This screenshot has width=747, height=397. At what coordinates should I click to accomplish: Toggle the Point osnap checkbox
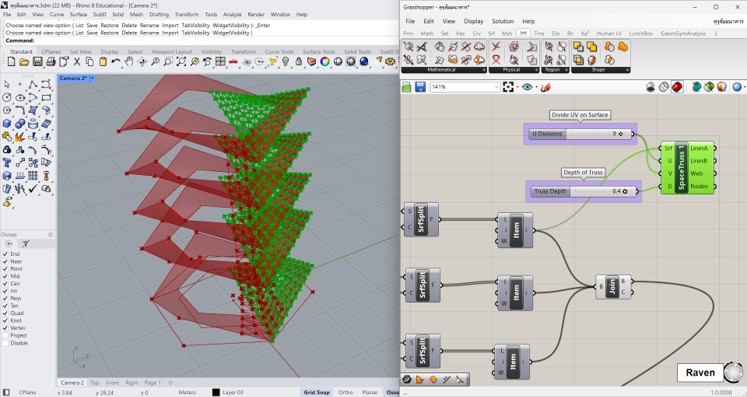[5, 269]
